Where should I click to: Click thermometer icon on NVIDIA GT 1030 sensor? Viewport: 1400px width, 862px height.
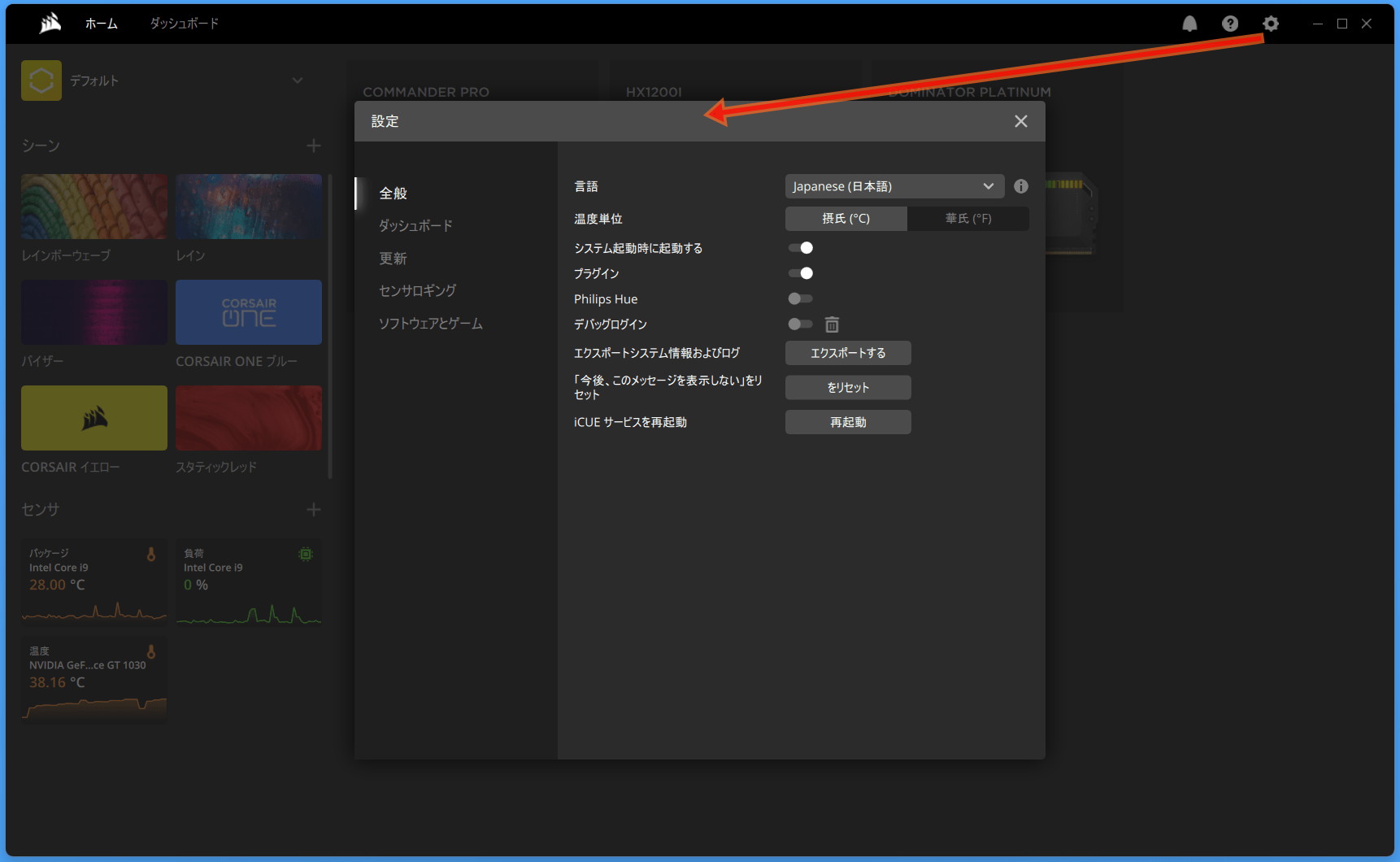150,652
